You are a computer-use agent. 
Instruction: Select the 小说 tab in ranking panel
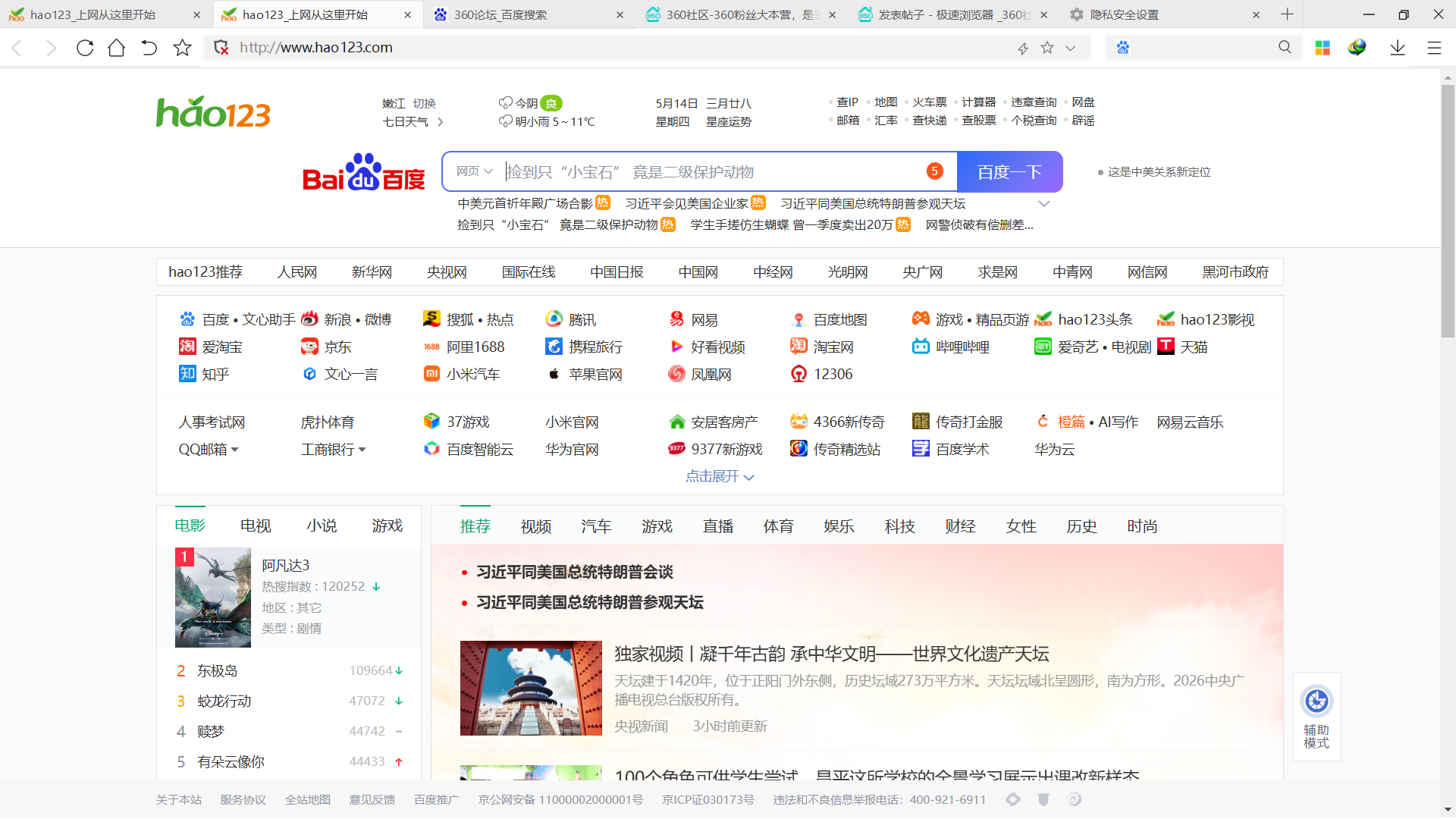[322, 526]
